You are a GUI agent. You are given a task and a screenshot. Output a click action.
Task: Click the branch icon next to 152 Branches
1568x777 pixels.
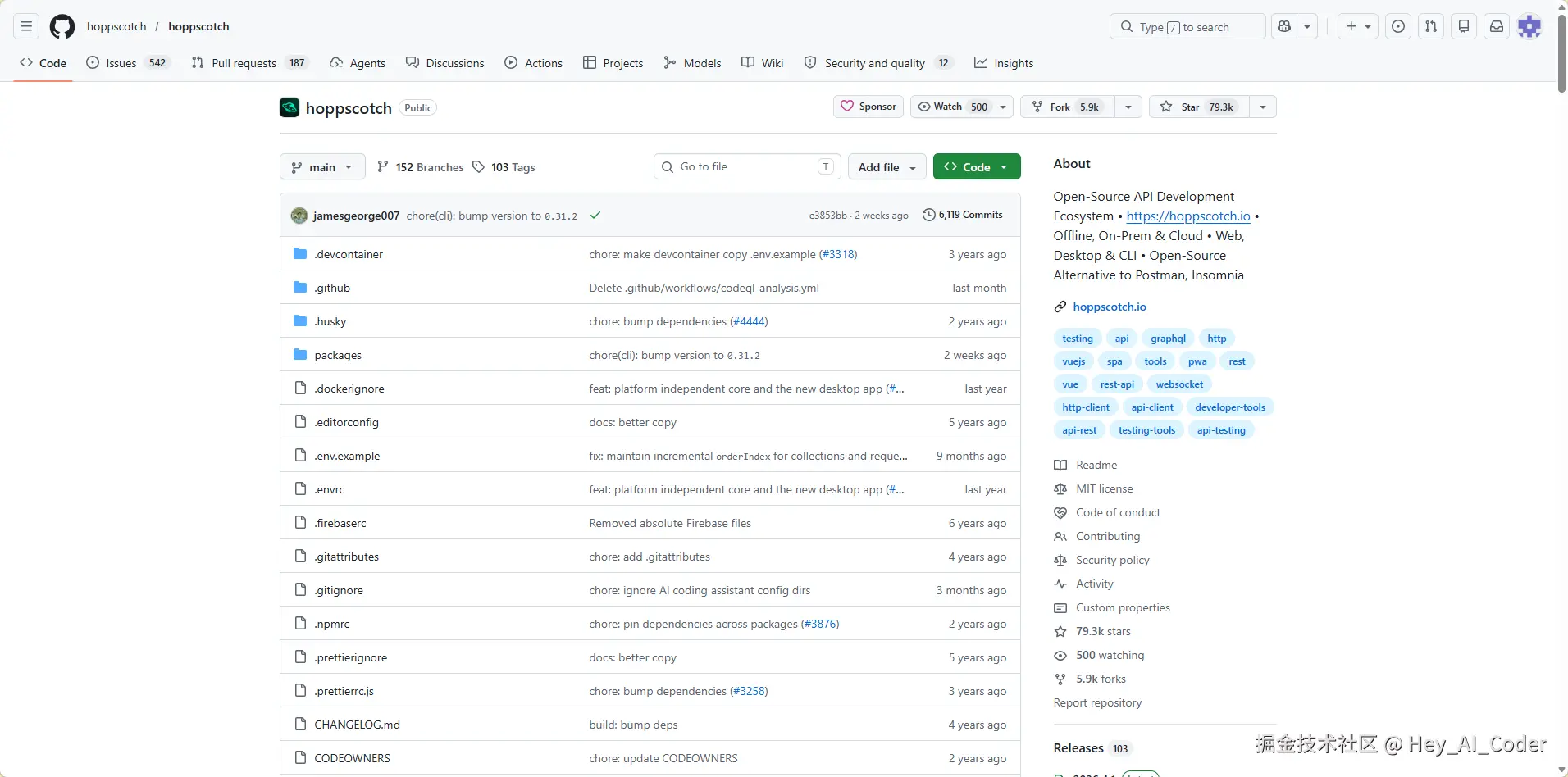[x=383, y=167]
